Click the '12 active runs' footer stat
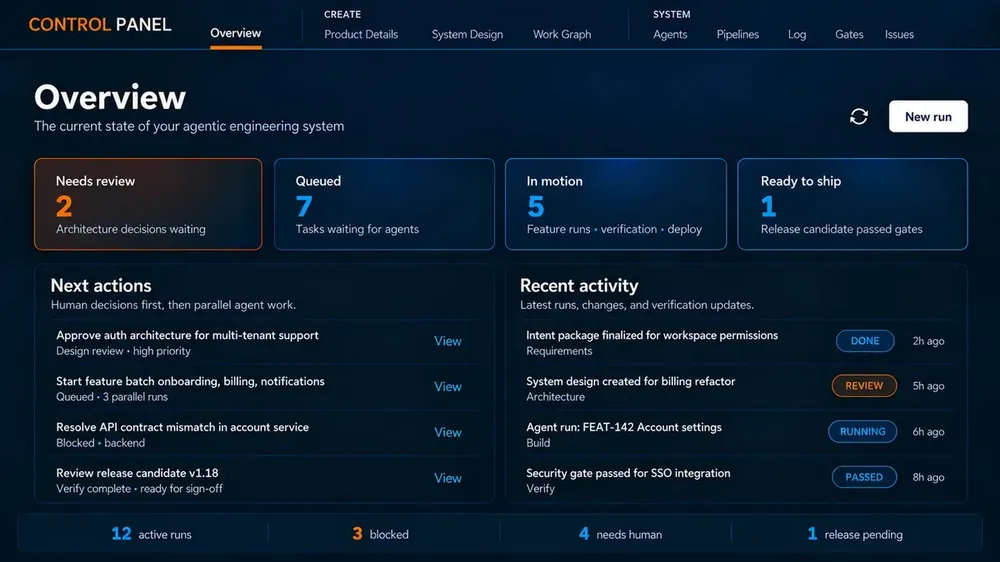Screen dimensions: 1000x562 point(151,534)
